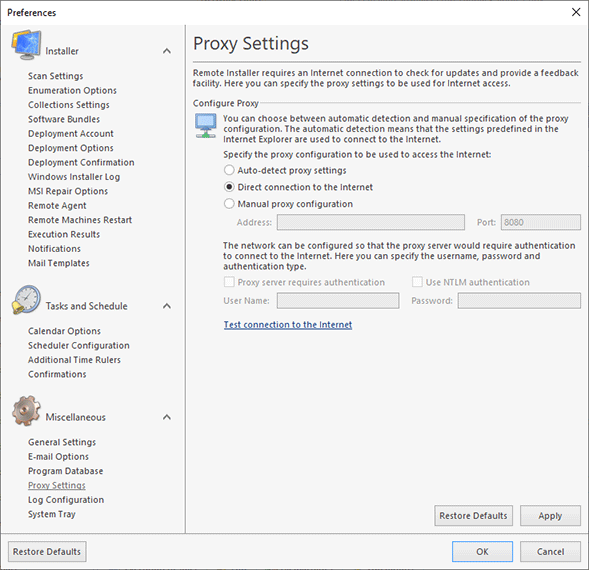Click the proxy Address input field
Screen dimensions: 589x570
(x=371, y=222)
